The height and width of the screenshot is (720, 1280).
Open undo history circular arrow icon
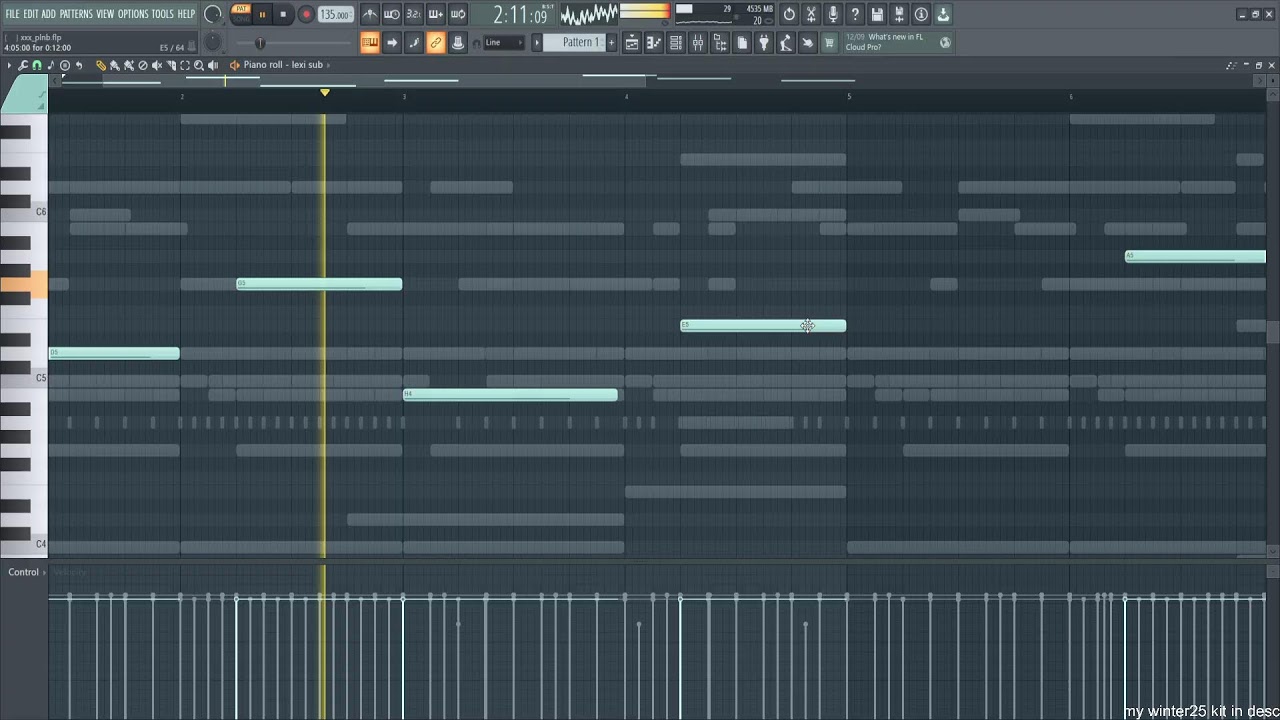click(x=789, y=14)
